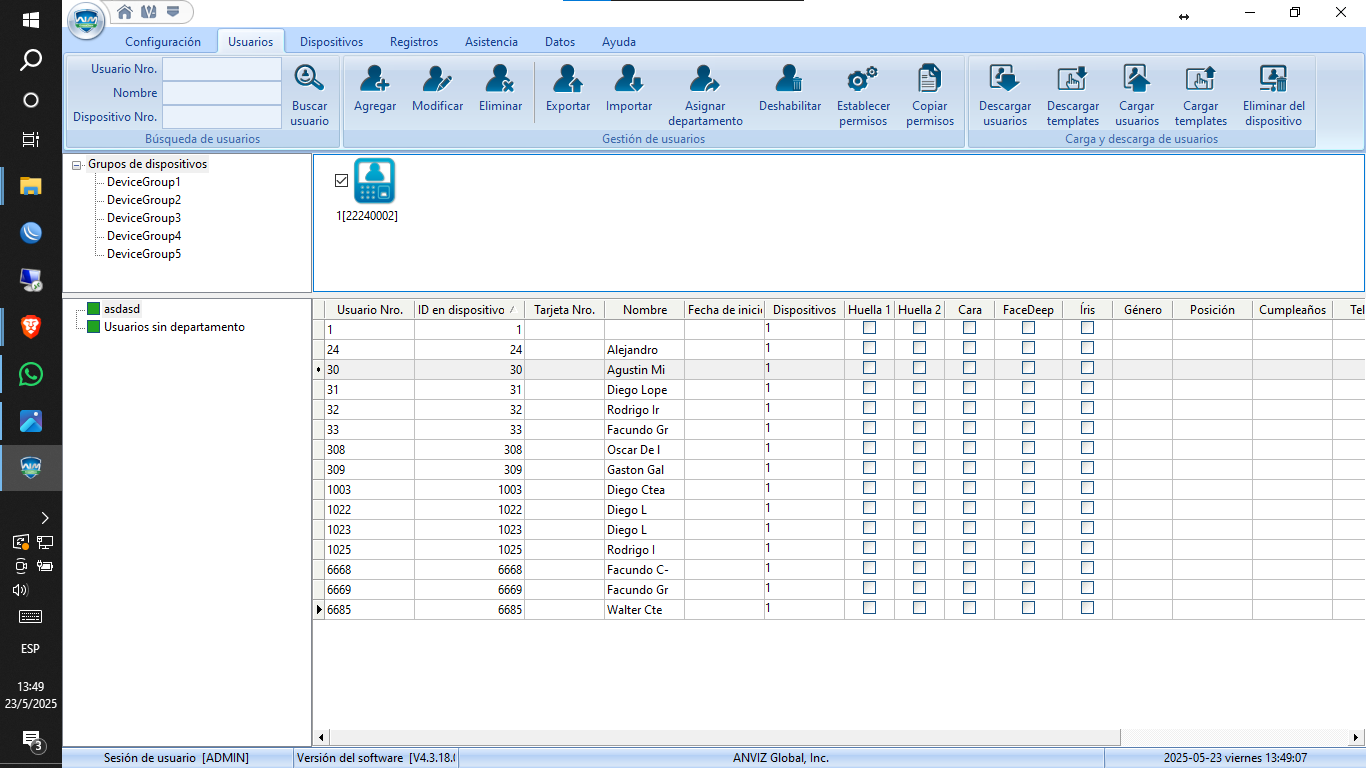Viewport: 1366px width, 768px height.
Task: Open the notification center icon
Action: (31, 740)
